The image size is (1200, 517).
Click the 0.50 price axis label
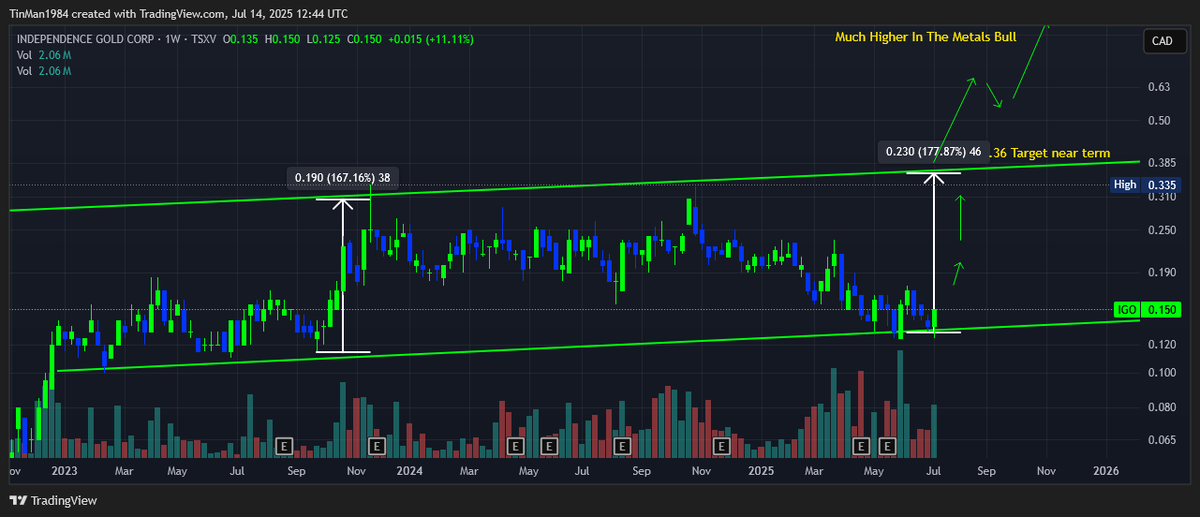click(x=1159, y=121)
